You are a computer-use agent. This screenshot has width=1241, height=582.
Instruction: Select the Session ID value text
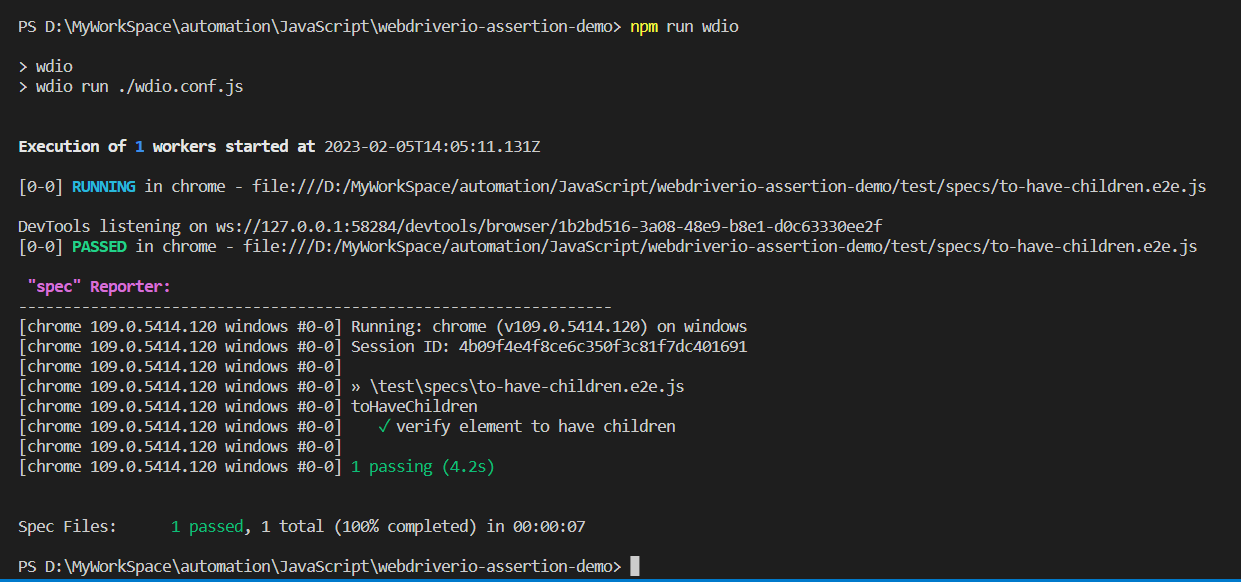click(600, 345)
